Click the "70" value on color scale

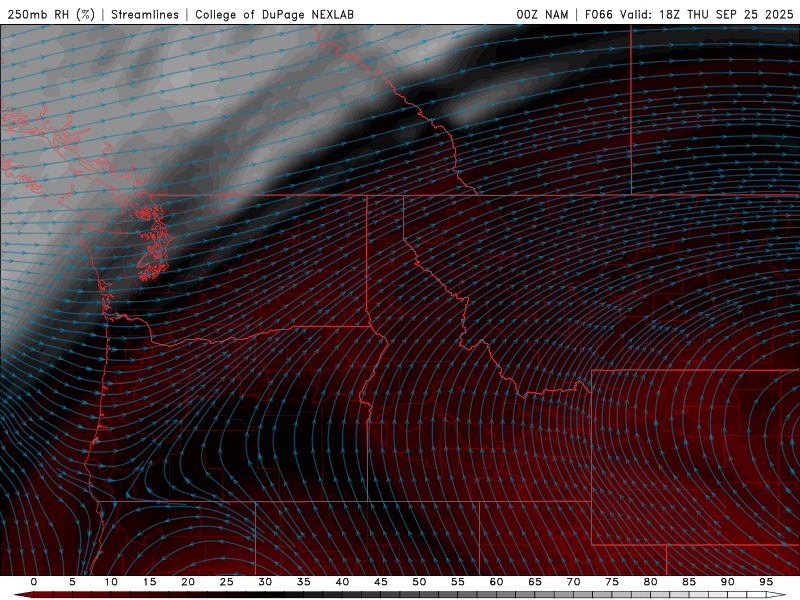[573, 582]
